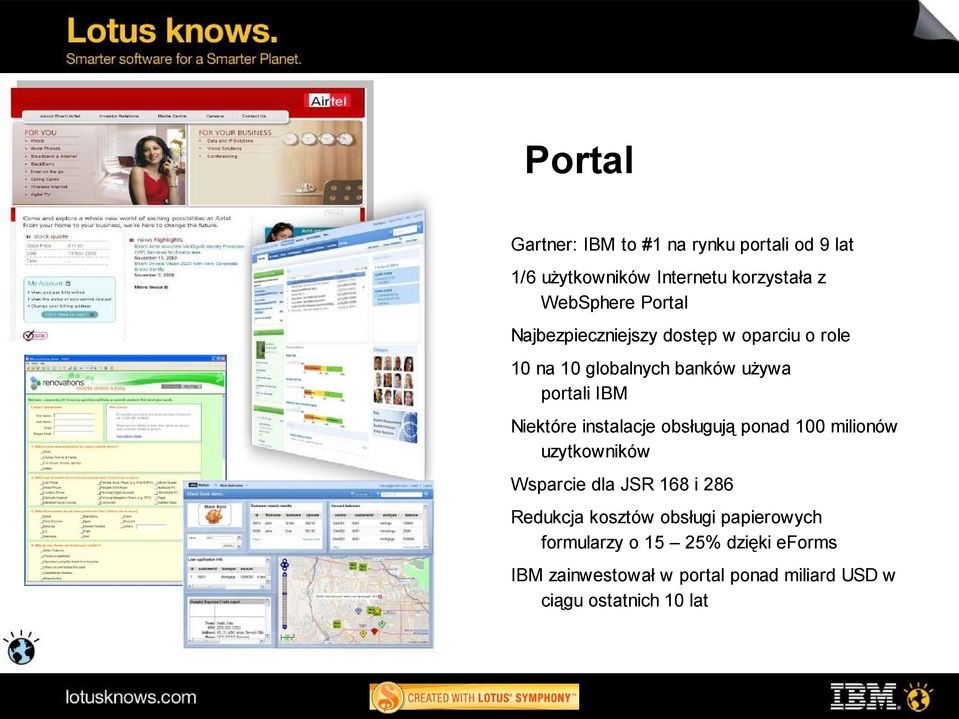Click the Lotus Symphony swirl icon in the badge
Screen dimensions: 959x719
[387, 698]
